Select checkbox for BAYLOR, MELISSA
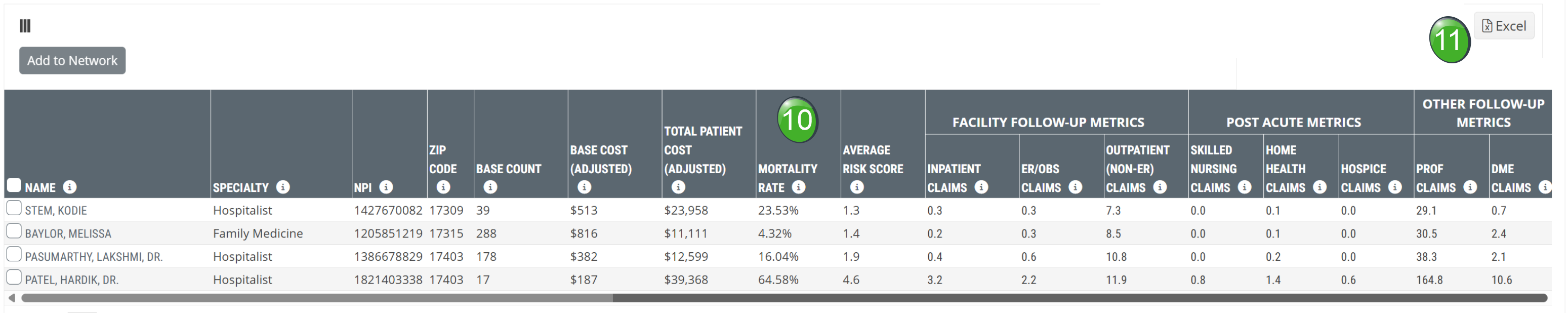This screenshot has height=313, width=1568. [14, 231]
